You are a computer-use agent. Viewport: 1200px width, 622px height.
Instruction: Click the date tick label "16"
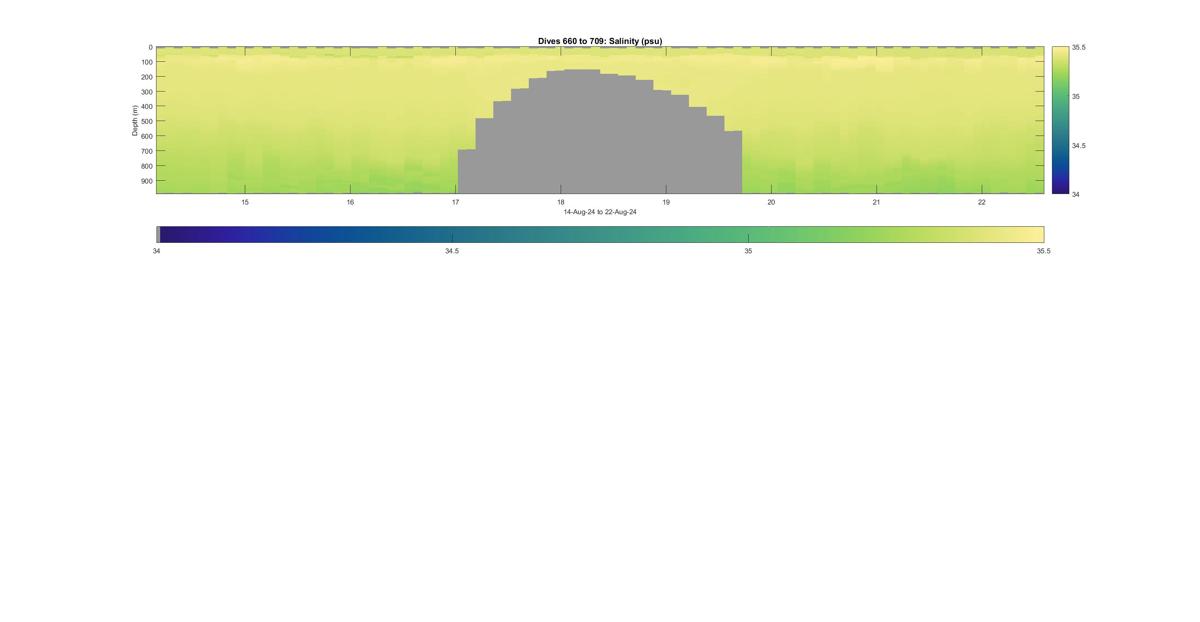pyautogui.click(x=350, y=202)
